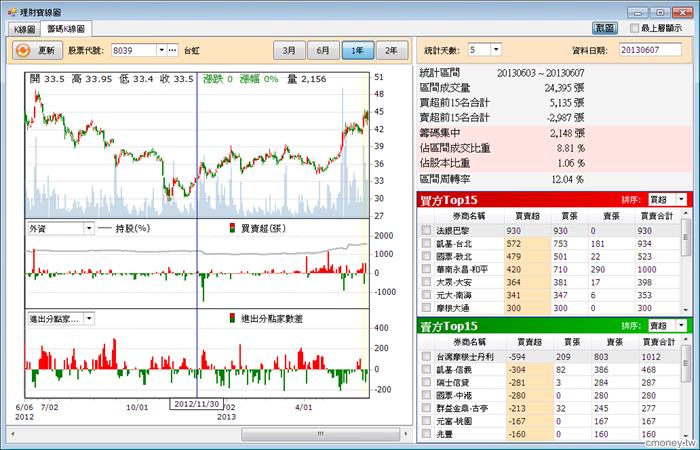Image resolution: width=700 pixels, height=450 pixels.
Task: Click the 2012/11/30 date marker label
Action: click(196, 404)
